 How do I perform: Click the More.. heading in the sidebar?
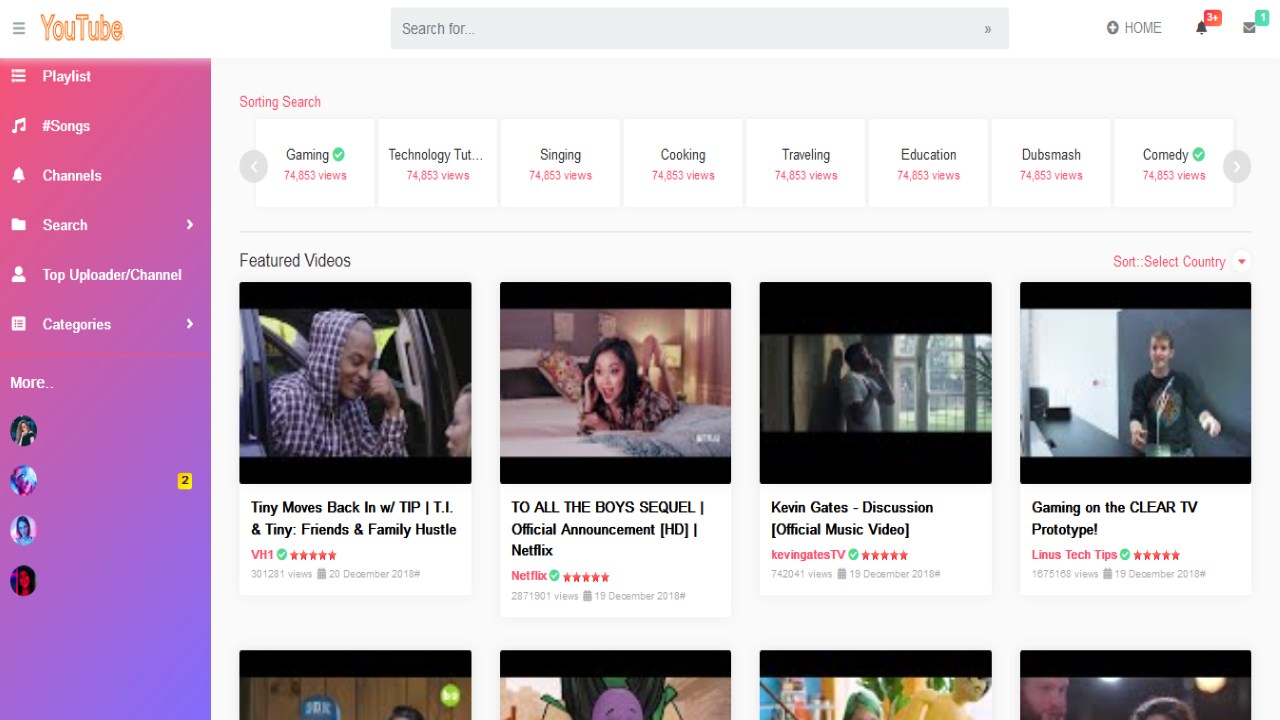tap(32, 383)
